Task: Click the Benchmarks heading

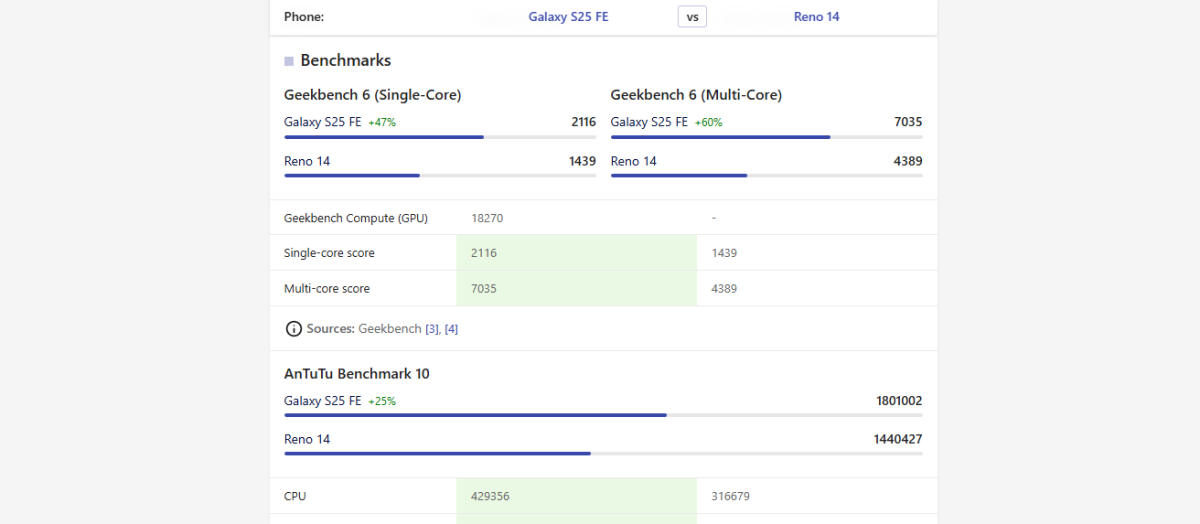Action: point(345,61)
